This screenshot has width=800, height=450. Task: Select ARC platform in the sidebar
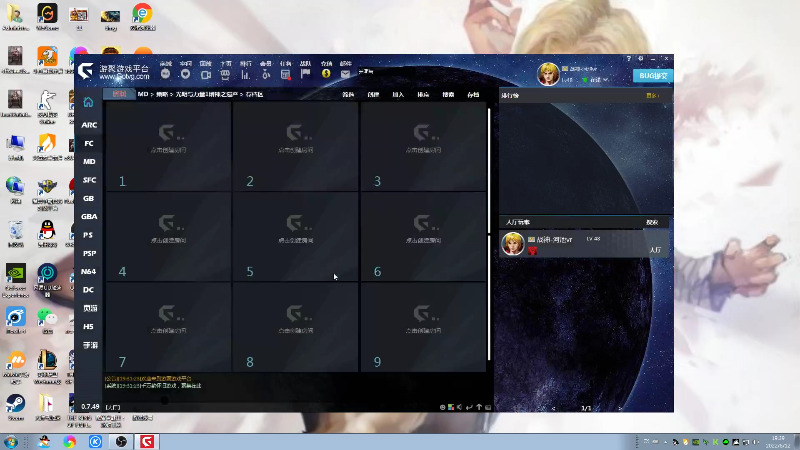coord(89,125)
